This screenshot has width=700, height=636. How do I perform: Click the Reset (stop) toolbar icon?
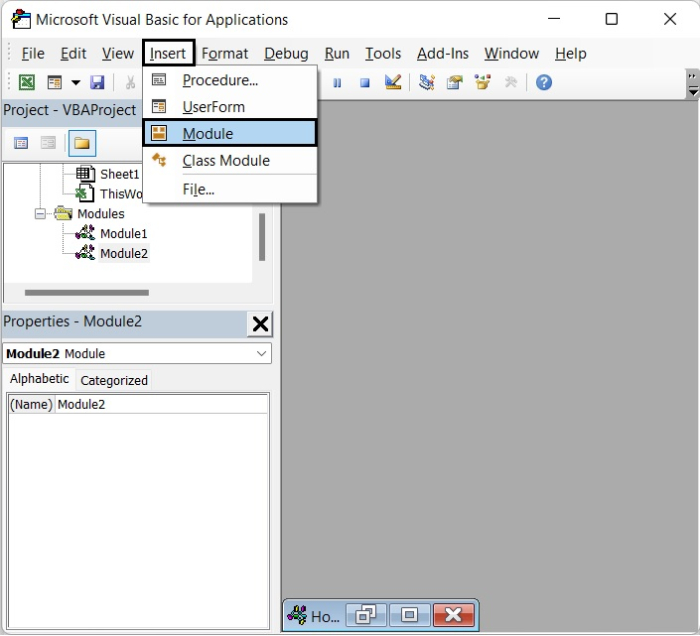pos(365,83)
